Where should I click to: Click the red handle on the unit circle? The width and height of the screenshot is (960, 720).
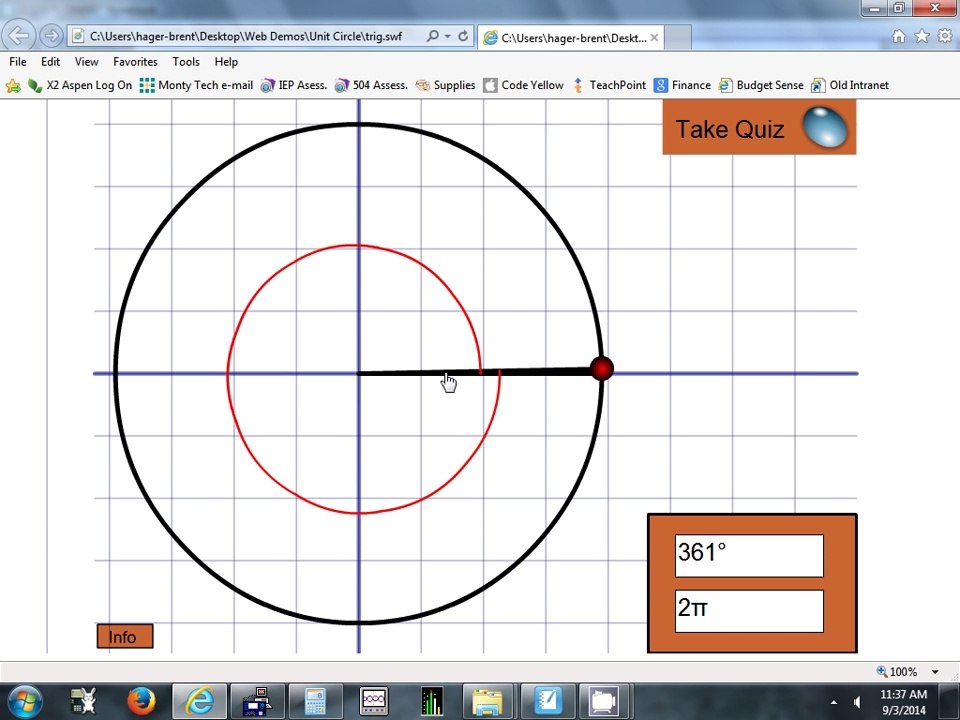point(602,369)
